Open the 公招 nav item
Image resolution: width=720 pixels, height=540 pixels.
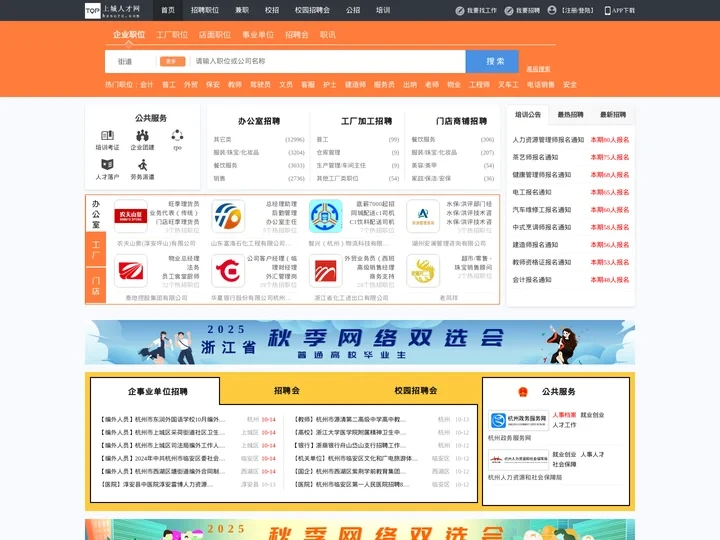coord(353,10)
